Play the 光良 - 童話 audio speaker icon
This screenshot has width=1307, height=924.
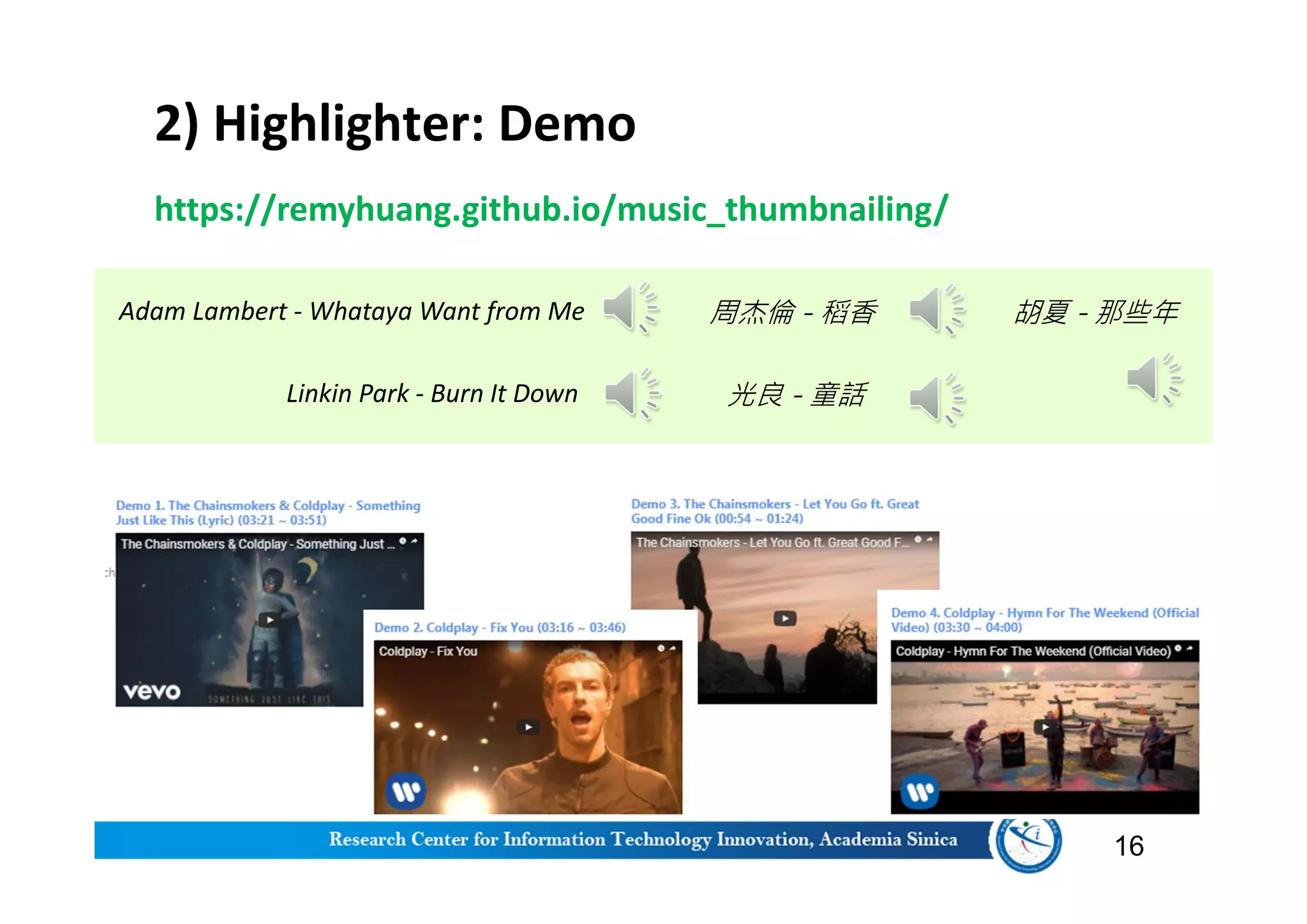(936, 399)
